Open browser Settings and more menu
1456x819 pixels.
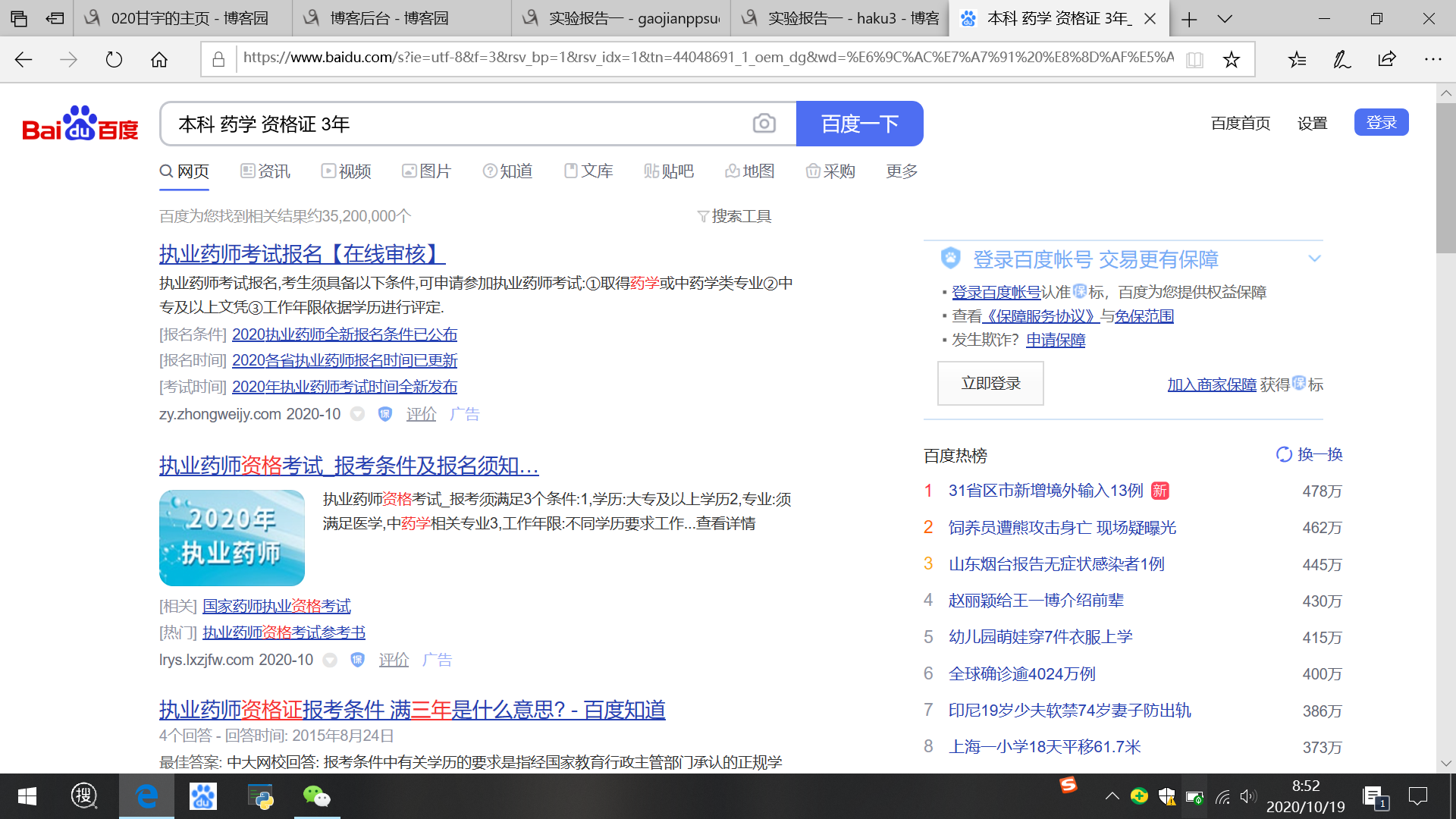[x=1432, y=59]
